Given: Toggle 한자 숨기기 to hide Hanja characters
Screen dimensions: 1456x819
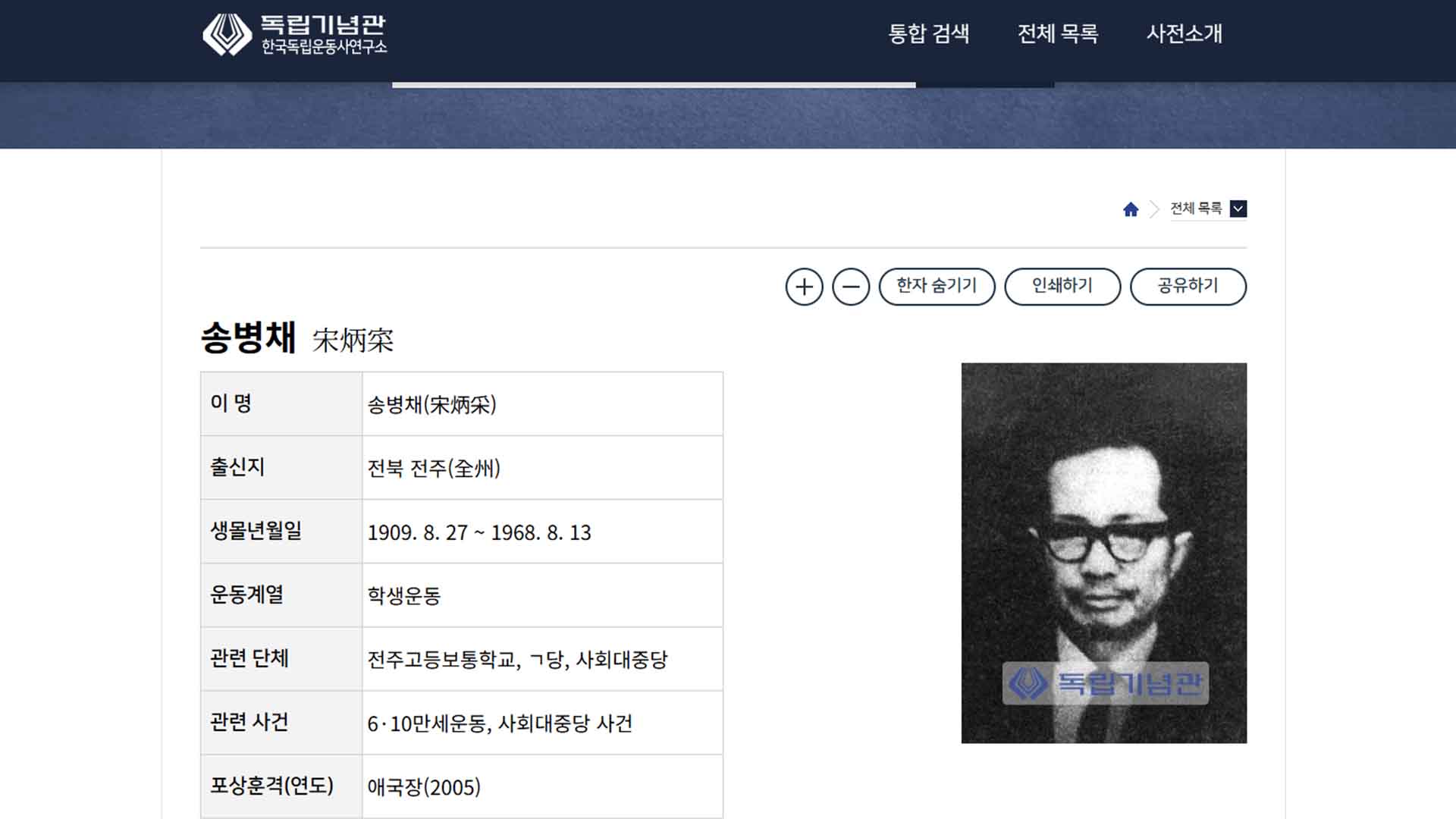Looking at the screenshot, I should (937, 287).
